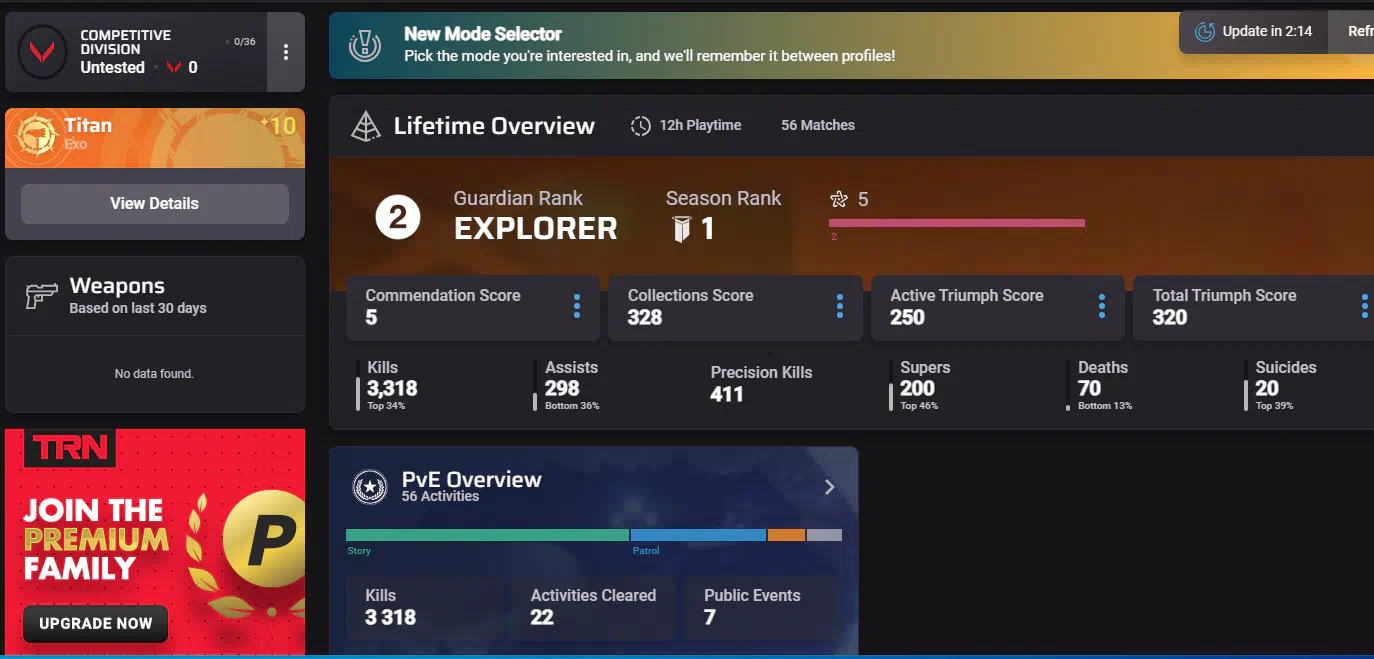1374x659 pixels.
Task: Open Active Triumph Score options menu
Action: point(1101,307)
